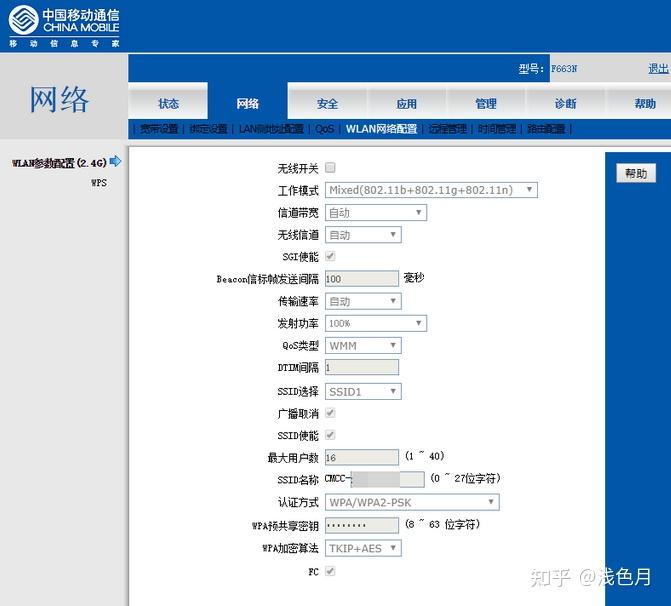This screenshot has height=606, width=671.
Task: Click the China Mobile logo icon
Action: pyautogui.click(x=24, y=20)
